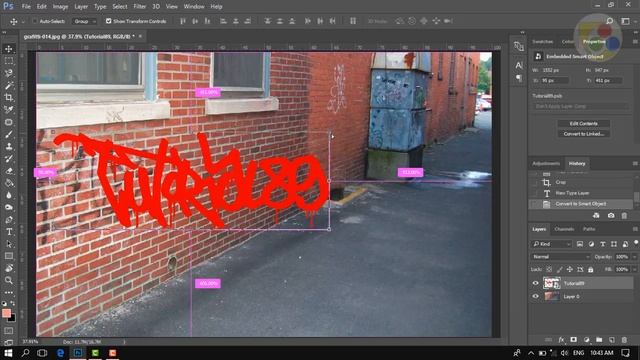Image resolution: width=640 pixels, height=360 pixels.
Task: Switch to the Adjustments tab
Action: [x=546, y=163]
